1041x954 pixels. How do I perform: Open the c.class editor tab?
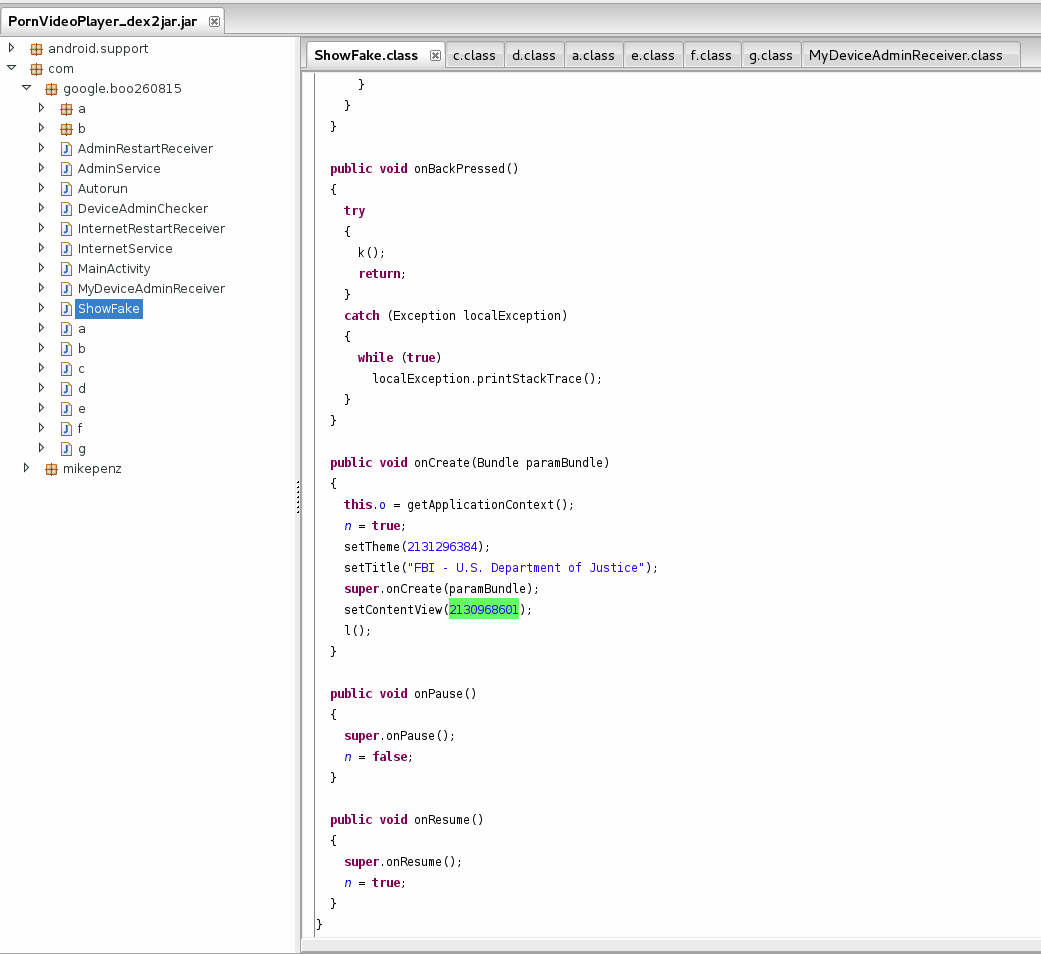(474, 55)
